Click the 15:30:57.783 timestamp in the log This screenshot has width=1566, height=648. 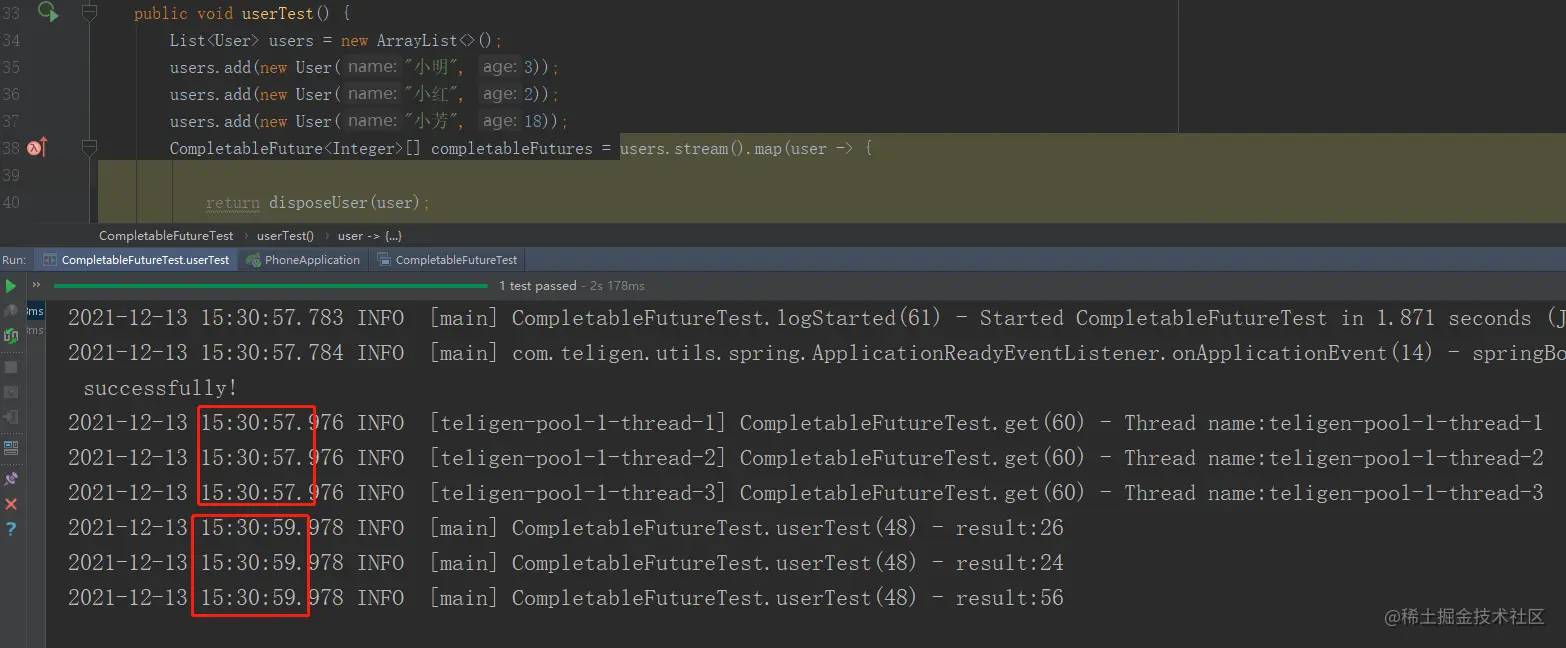272,318
